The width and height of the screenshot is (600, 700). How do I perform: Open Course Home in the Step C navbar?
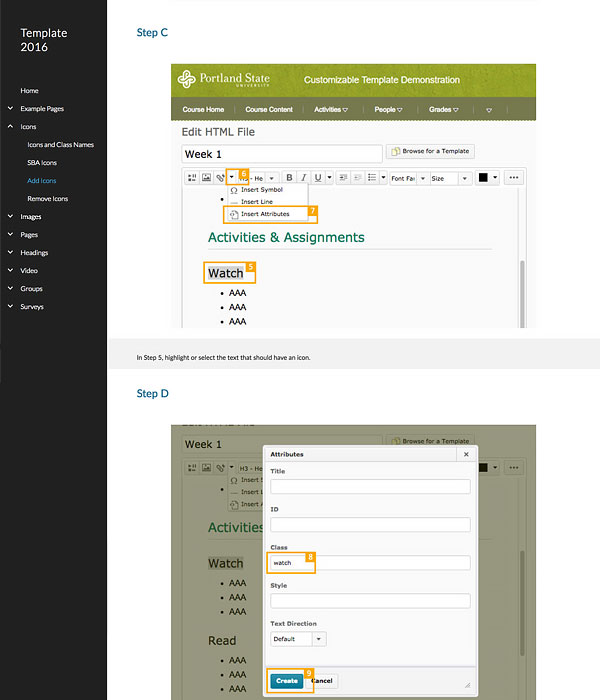(x=203, y=109)
